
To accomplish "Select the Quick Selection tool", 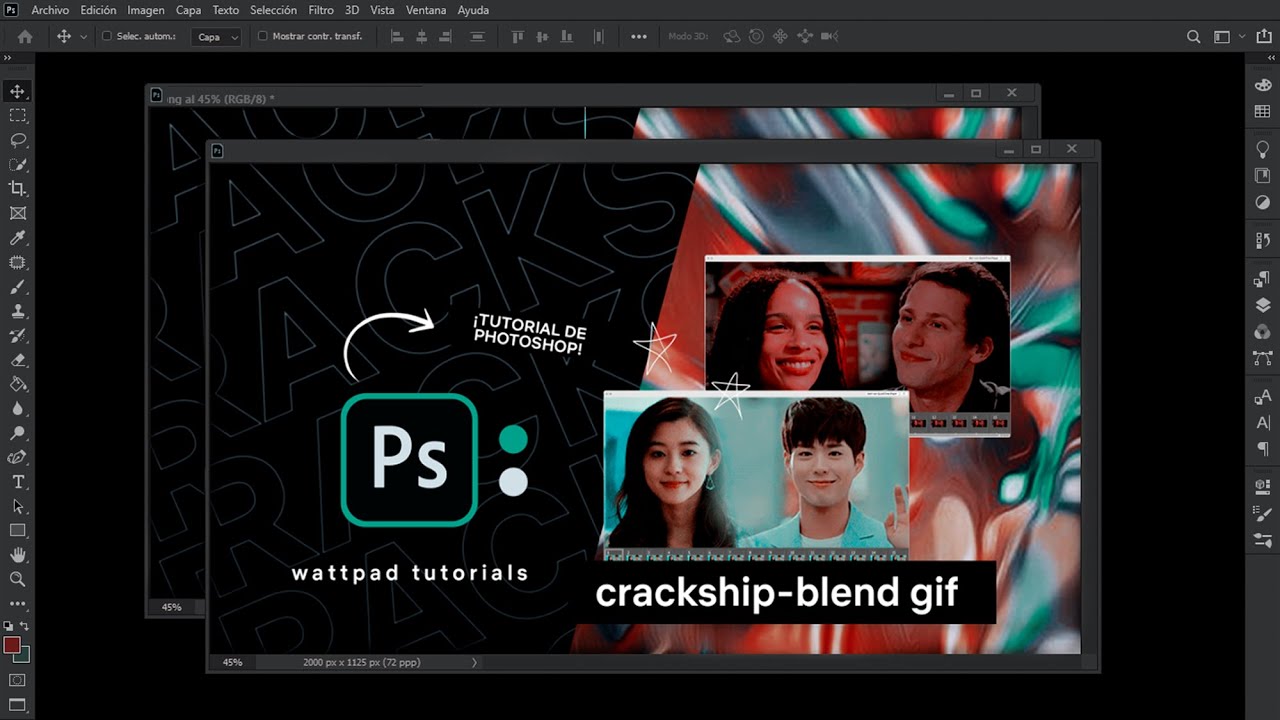I will (x=18, y=164).
